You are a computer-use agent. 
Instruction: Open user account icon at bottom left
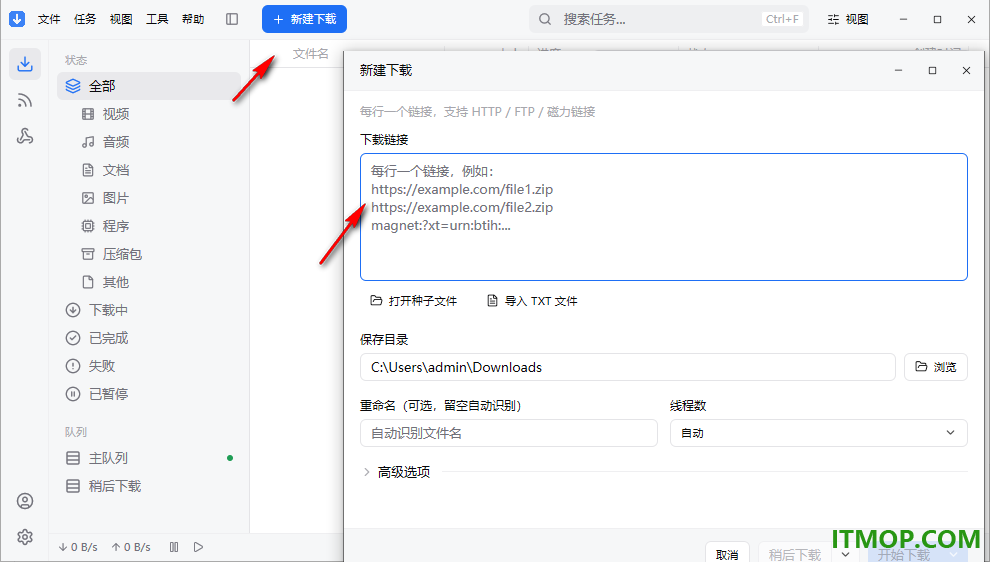click(25, 501)
